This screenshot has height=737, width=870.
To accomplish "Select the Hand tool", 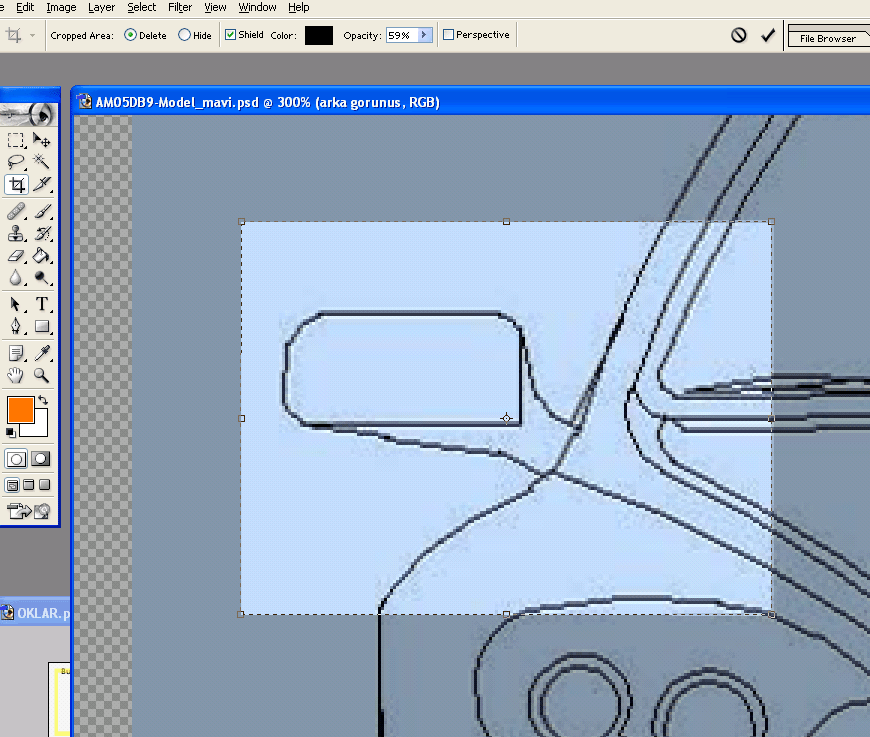I will [16, 376].
